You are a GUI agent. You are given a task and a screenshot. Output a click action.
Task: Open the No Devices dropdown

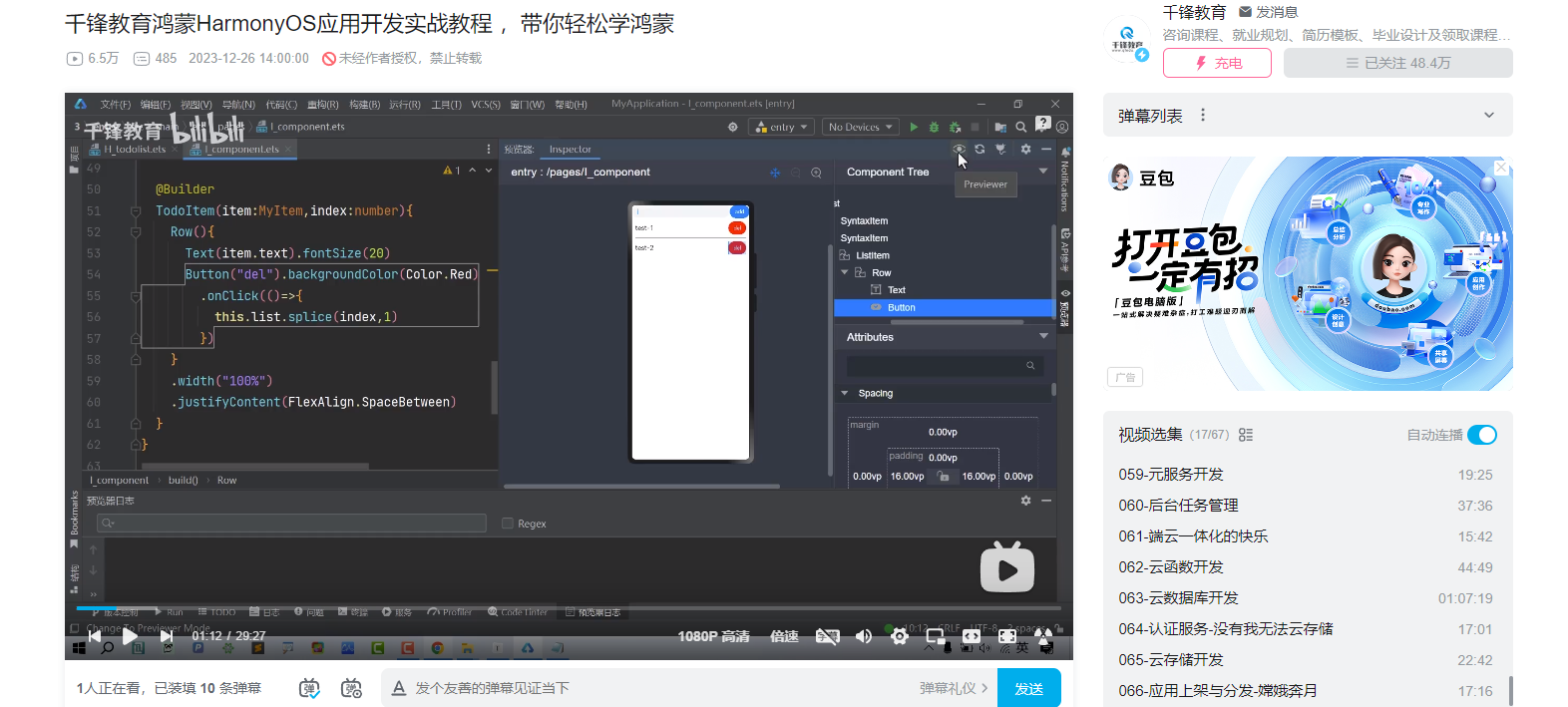(x=860, y=127)
